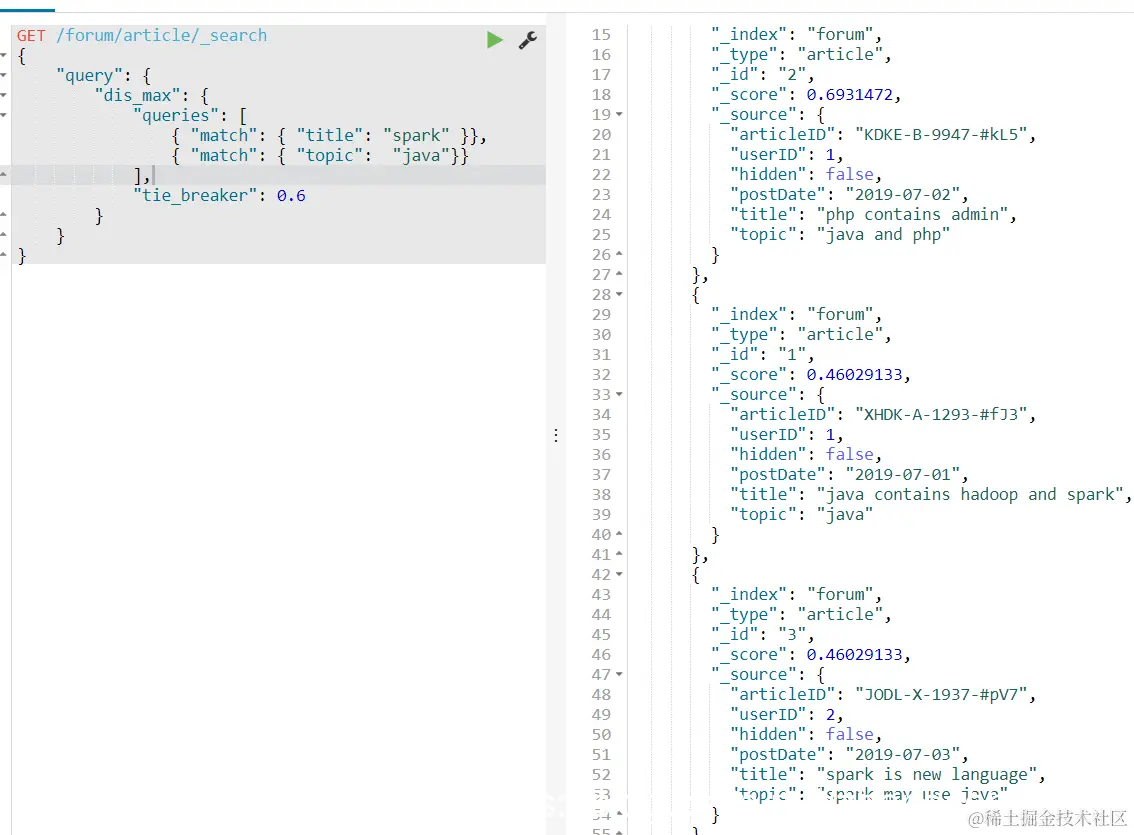Click the tie_breaker value 0.6
The height and width of the screenshot is (835, 1134).
[291, 196]
